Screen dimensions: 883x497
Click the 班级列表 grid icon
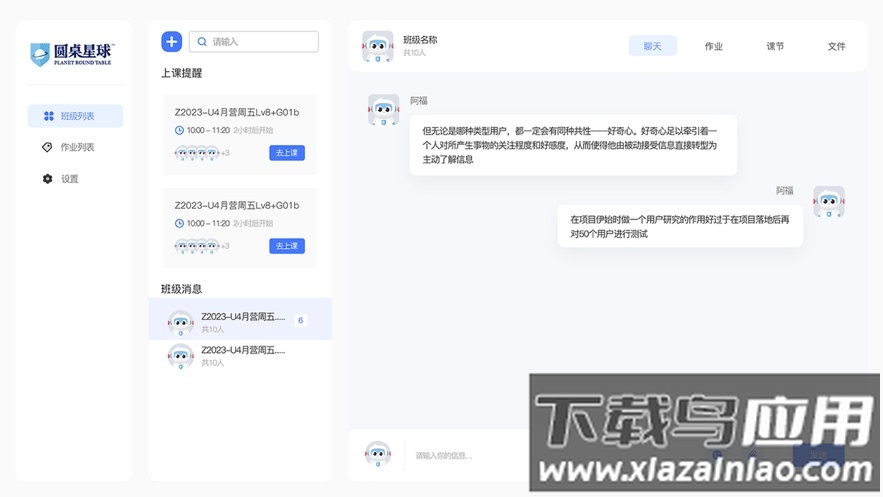coord(48,116)
